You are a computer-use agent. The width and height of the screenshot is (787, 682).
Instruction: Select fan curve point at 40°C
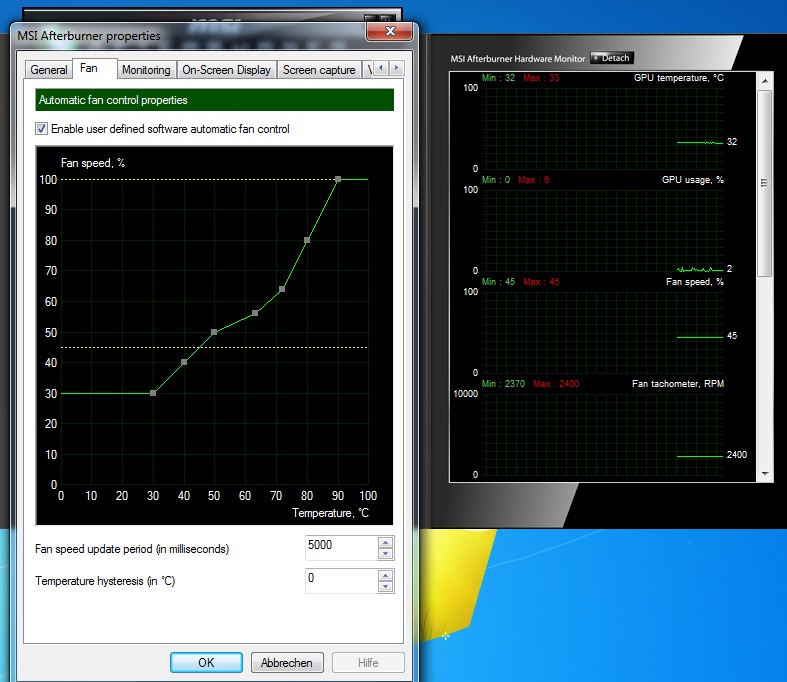point(184,362)
